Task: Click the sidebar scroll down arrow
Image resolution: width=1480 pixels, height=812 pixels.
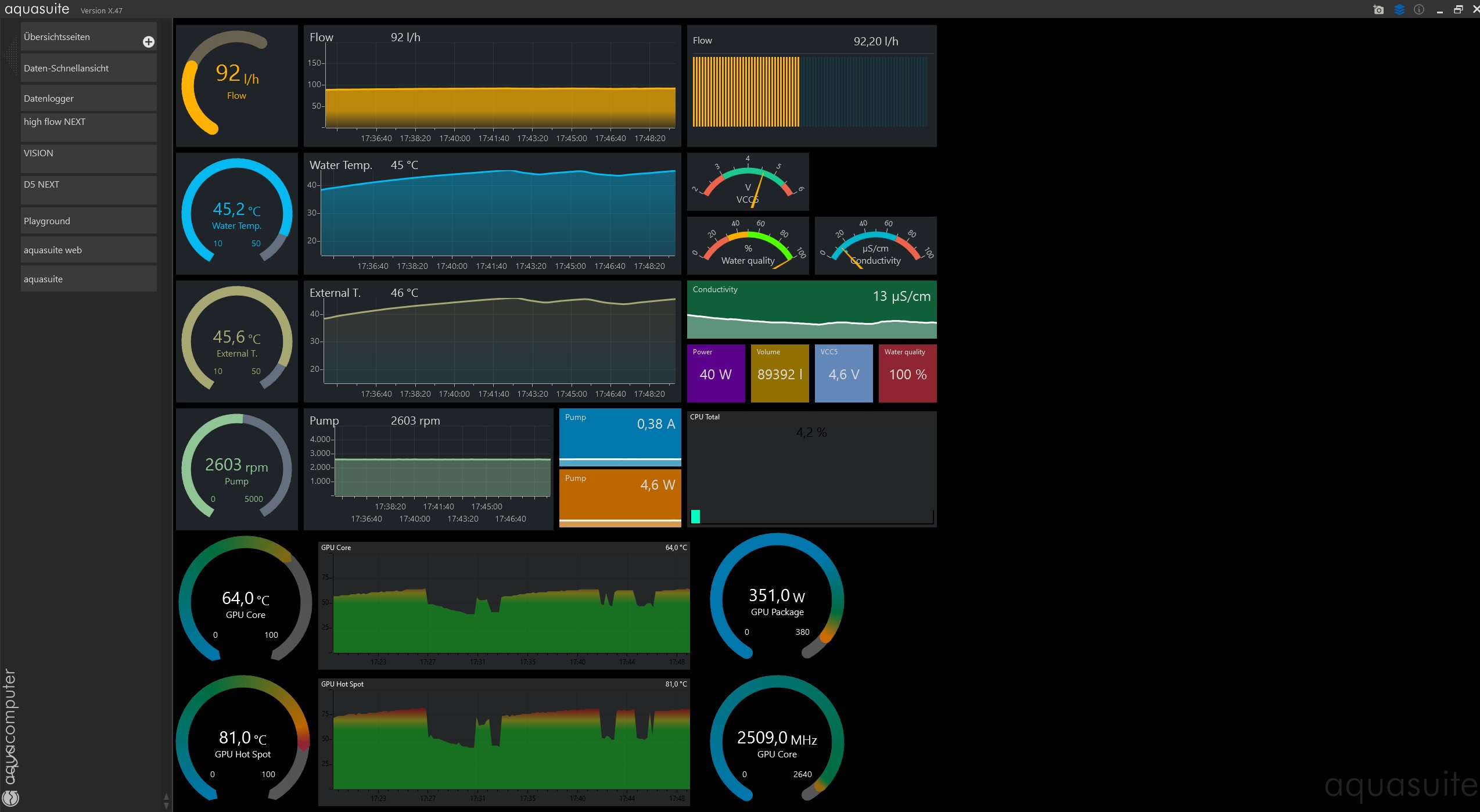Action: coord(167,806)
